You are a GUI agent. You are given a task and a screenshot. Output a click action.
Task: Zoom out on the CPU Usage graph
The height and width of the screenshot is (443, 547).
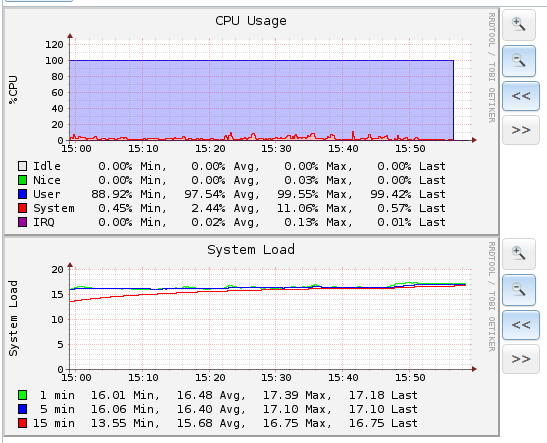[x=519, y=61]
